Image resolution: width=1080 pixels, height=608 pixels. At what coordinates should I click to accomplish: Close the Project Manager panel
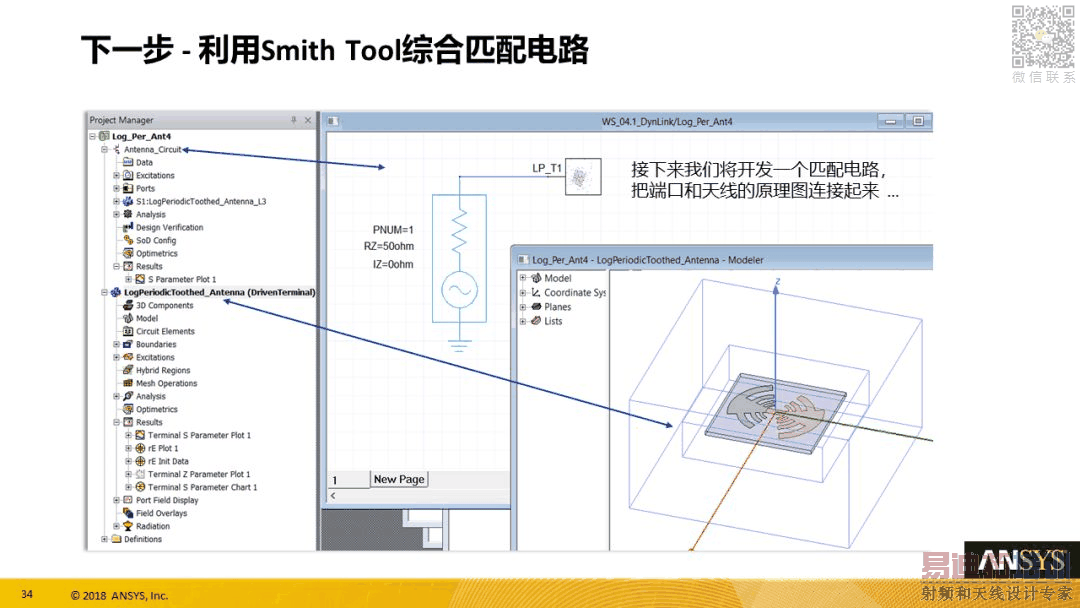pos(308,120)
